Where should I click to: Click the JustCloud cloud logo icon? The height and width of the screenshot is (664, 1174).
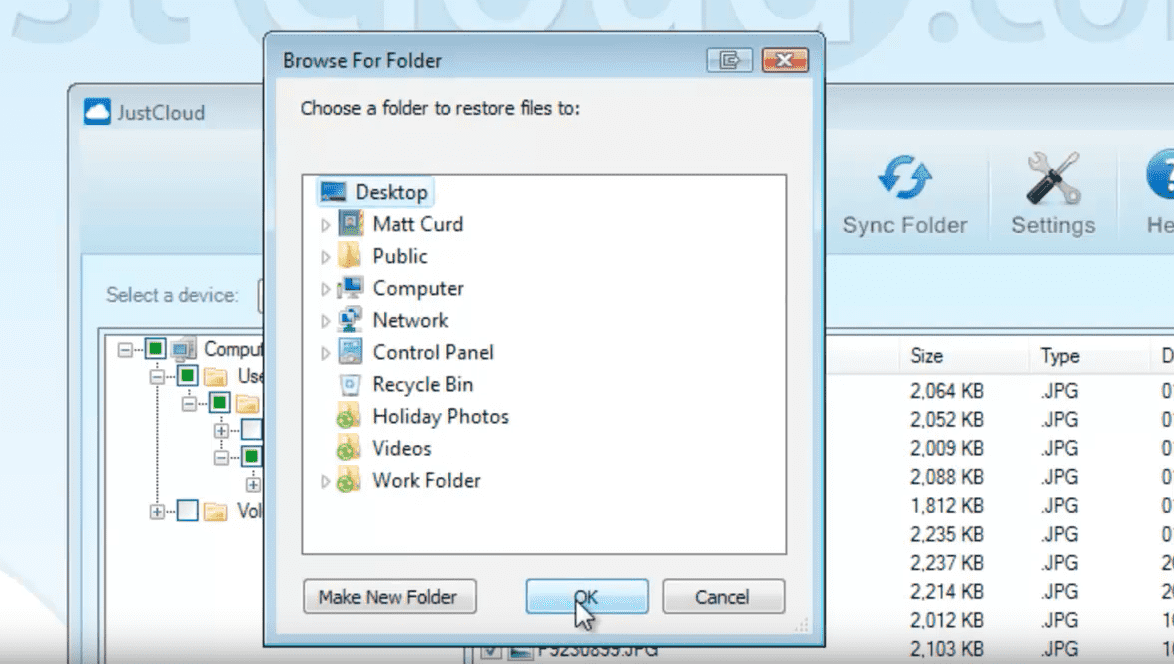pos(97,112)
